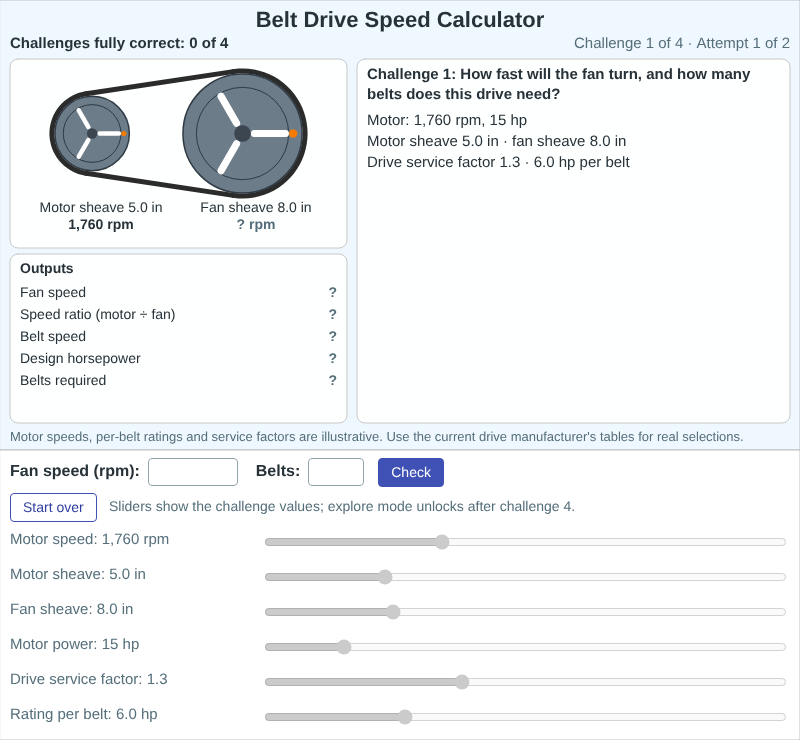Click the 'Belts required' output row label

pyautogui.click(x=63, y=380)
